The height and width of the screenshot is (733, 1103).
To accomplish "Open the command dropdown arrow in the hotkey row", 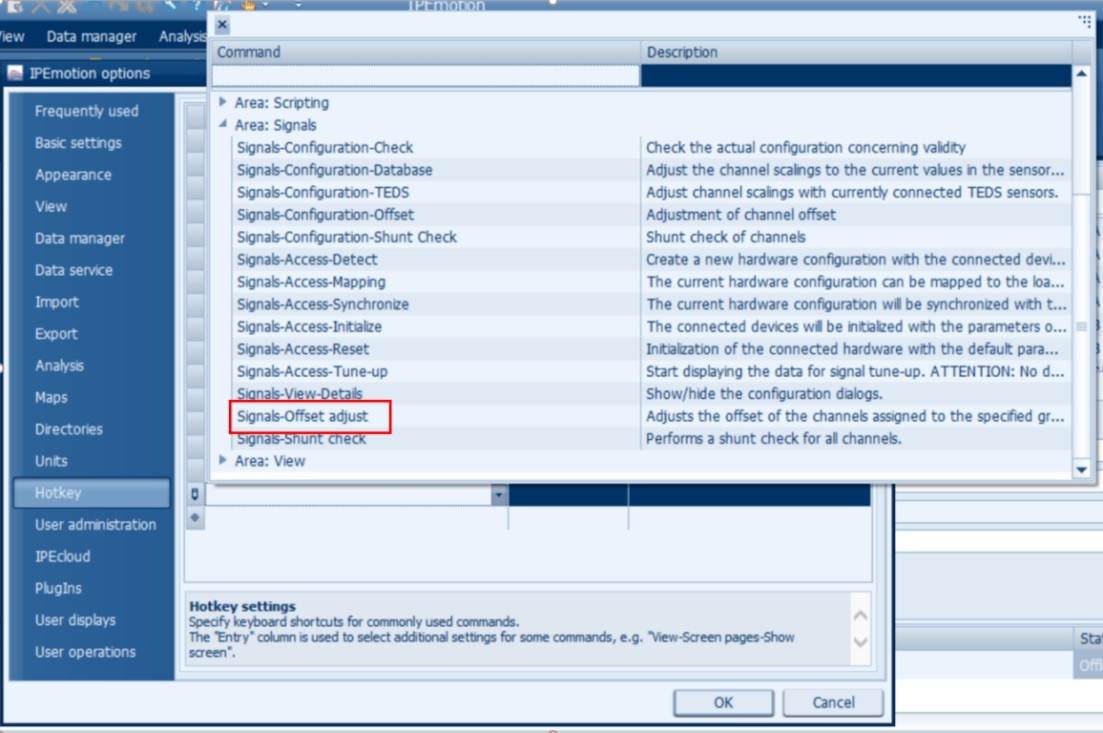I will pyautogui.click(x=499, y=495).
